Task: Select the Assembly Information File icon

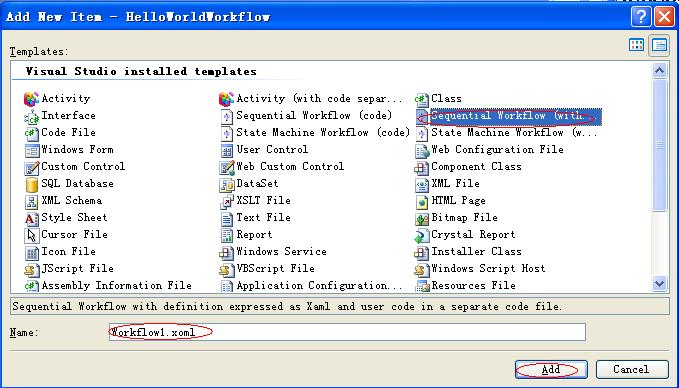Action: (x=31, y=286)
